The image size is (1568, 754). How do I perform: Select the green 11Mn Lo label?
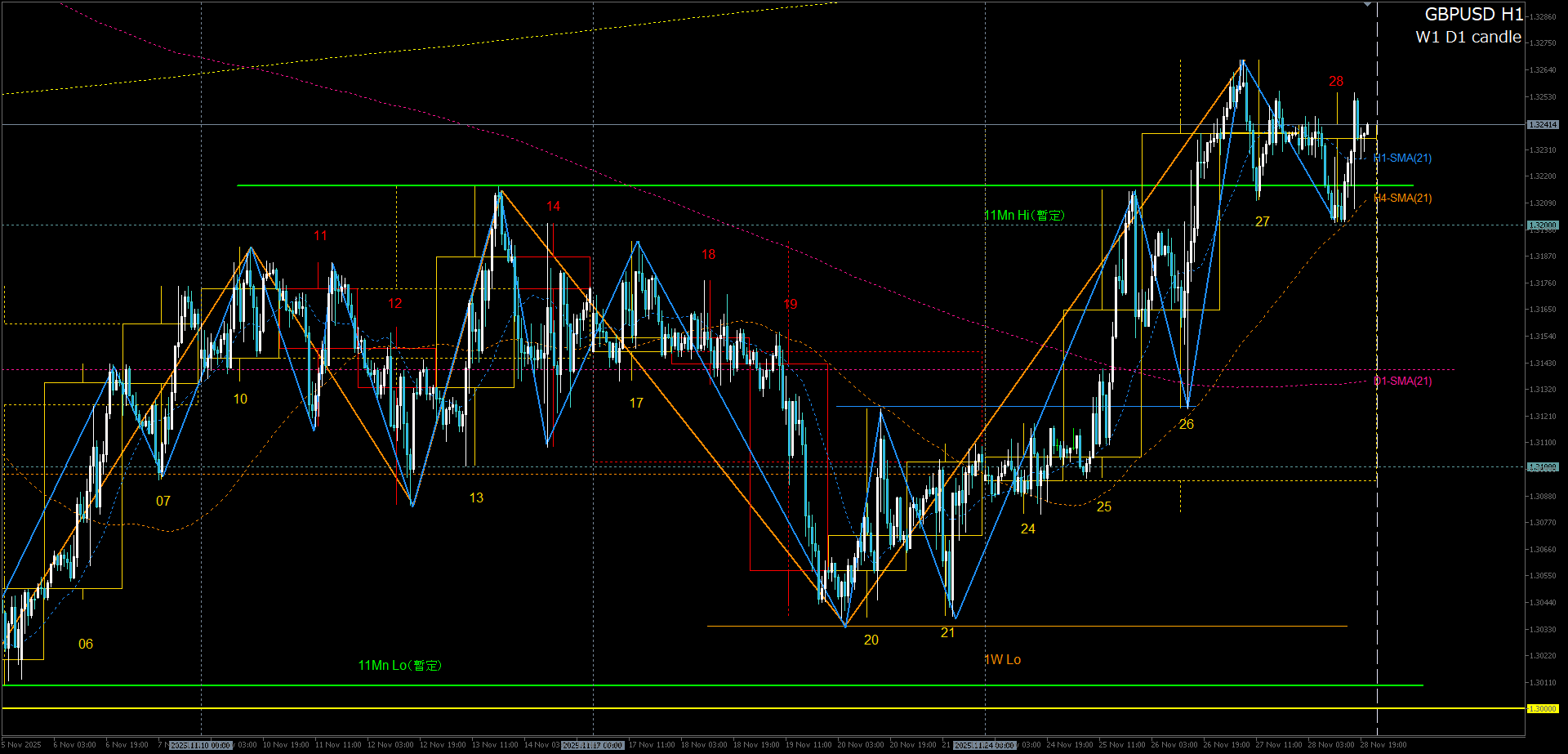pos(399,666)
